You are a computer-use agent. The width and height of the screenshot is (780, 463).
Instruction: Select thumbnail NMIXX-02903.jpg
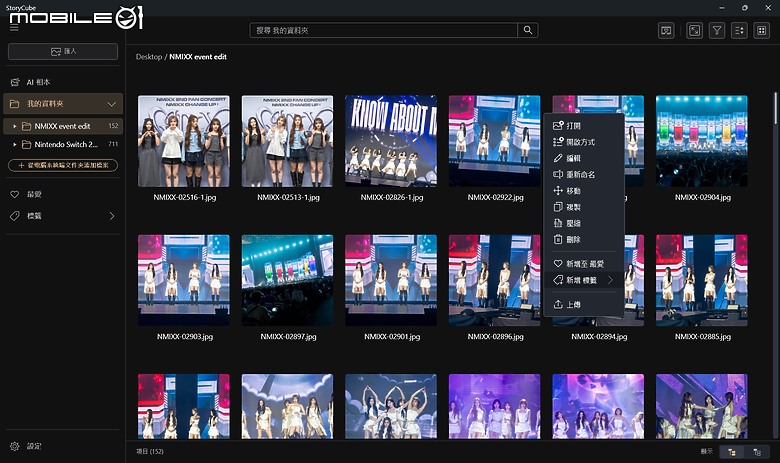[184, 280]
